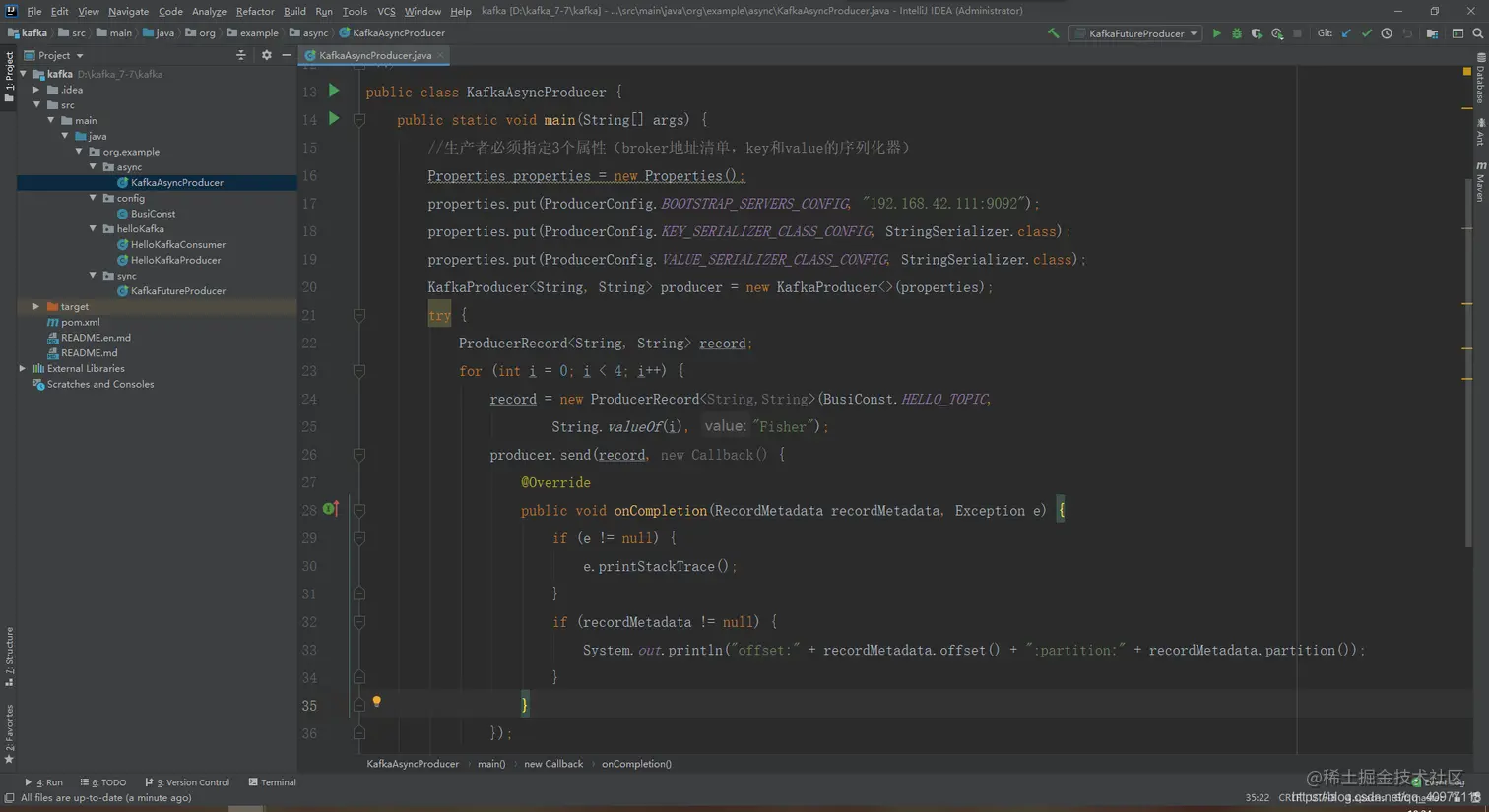Click the Build Project hammer icon
Screen dimensions: 1489x812
(1053, 33)
